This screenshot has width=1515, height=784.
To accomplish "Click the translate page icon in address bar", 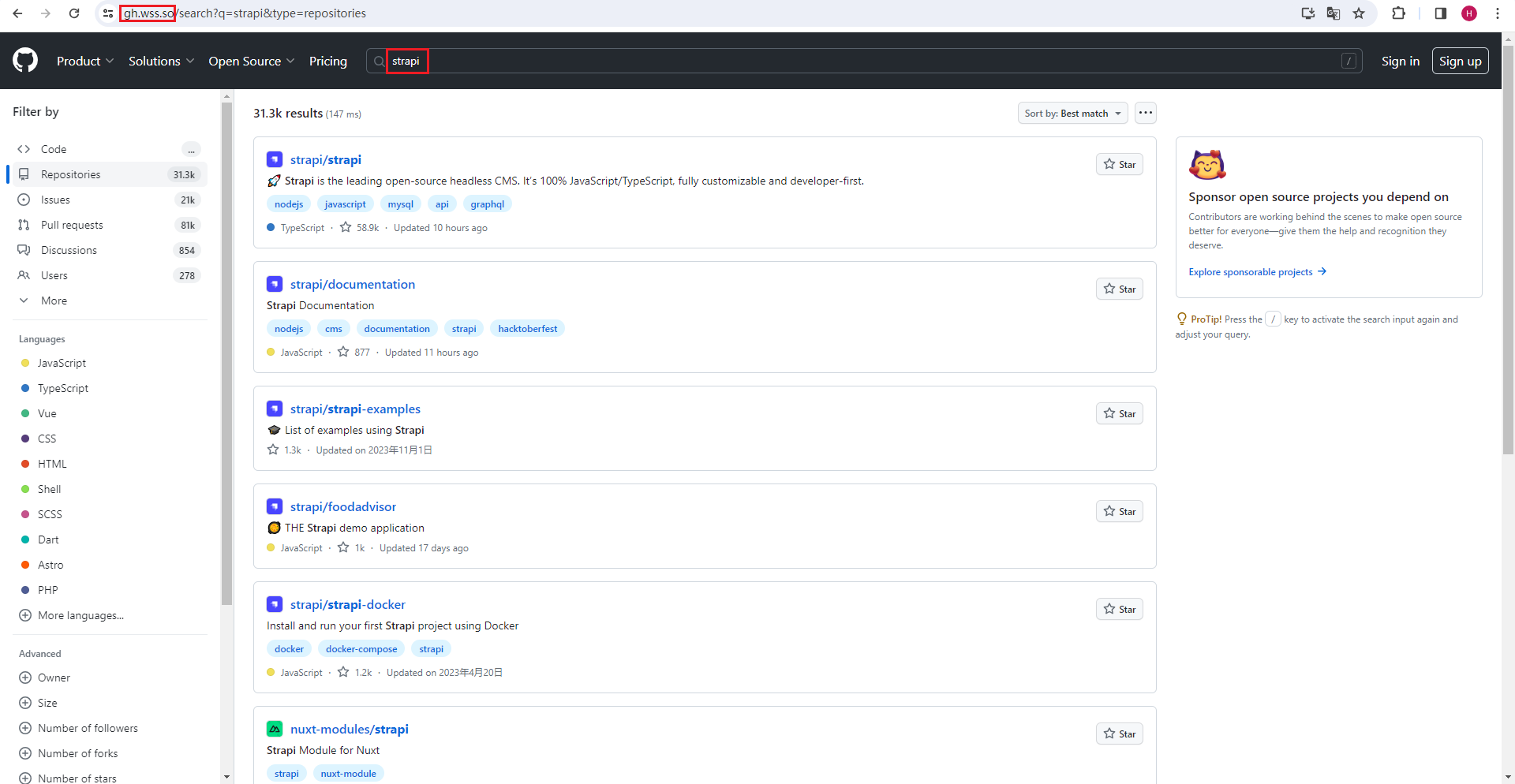I will [x=1334, y=13].
